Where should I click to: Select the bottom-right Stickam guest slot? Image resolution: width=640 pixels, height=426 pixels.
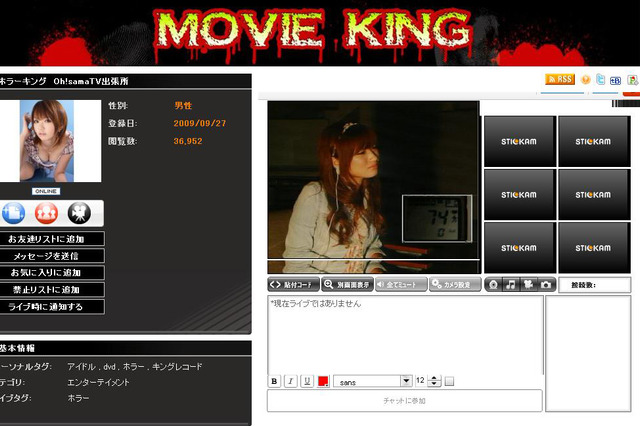(x=594, y=248)
